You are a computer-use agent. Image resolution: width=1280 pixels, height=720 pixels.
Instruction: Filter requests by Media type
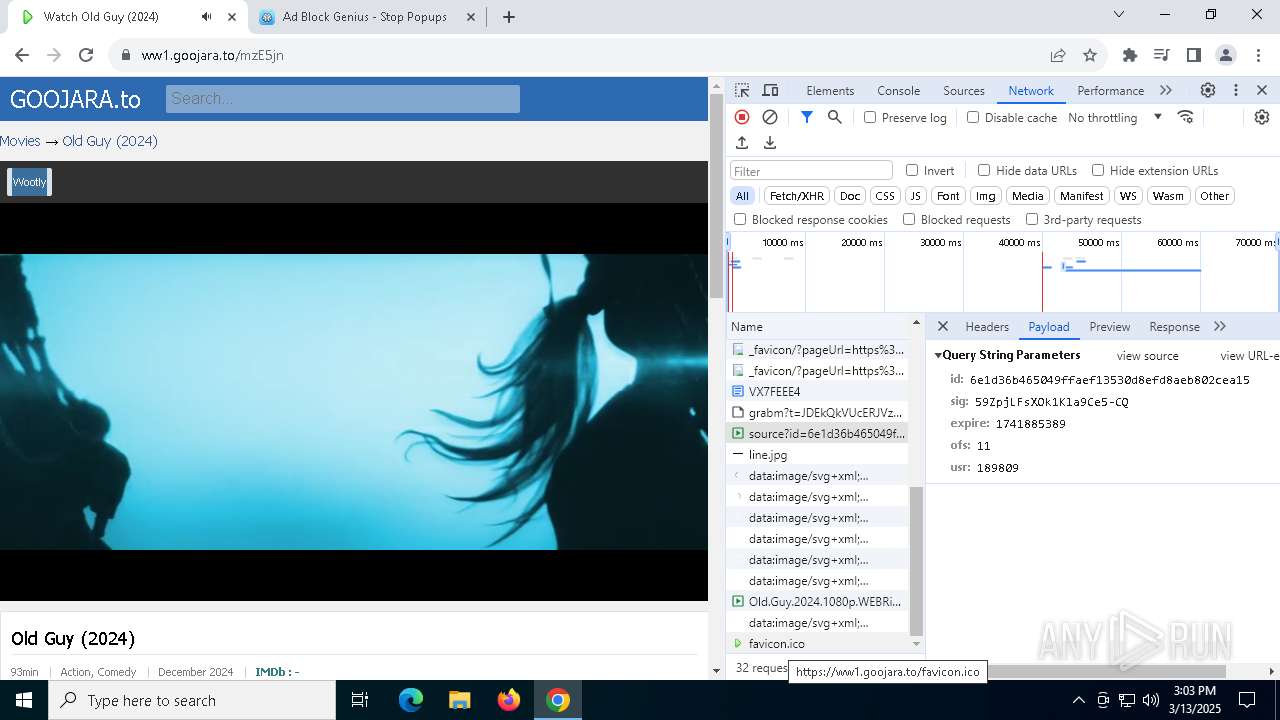point(1027,196)
